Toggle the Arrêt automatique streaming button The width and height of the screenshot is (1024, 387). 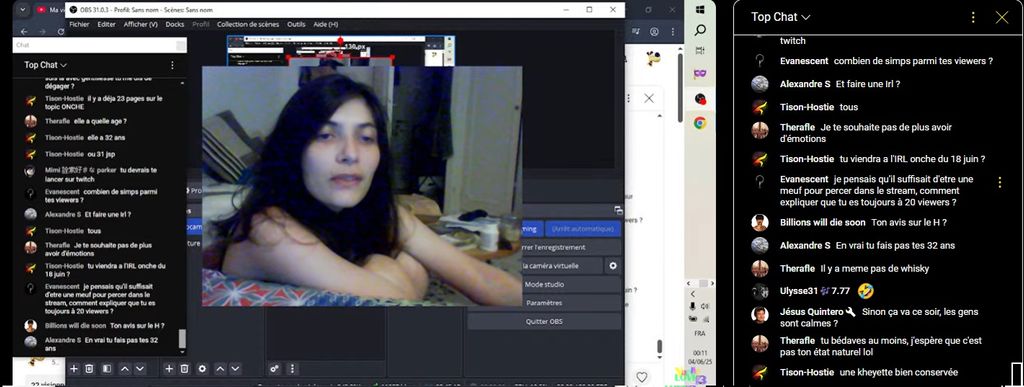point(583,229)
